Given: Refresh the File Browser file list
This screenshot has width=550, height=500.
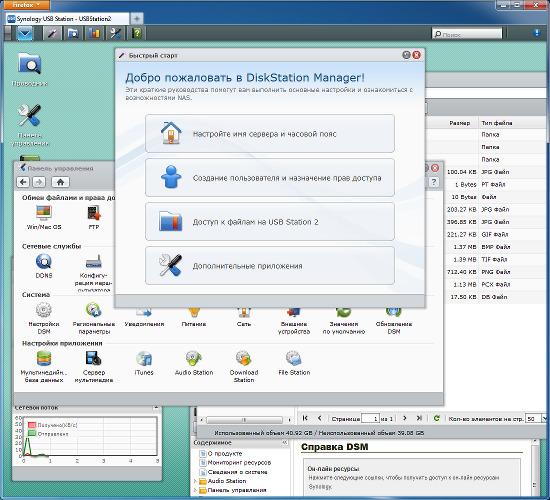Looking at the screenshot, I should coord(436,418).
